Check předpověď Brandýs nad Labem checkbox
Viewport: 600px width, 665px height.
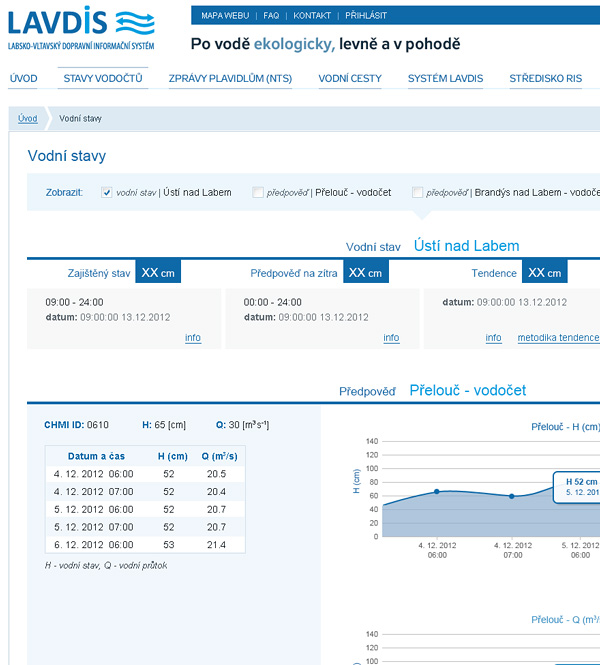coord(417,193)
